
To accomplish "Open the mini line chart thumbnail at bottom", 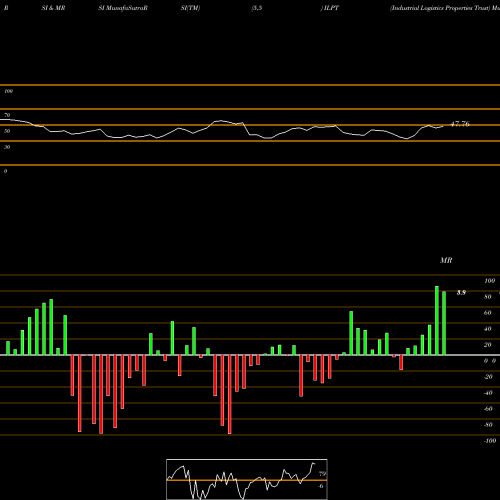I will pos(247,479).
